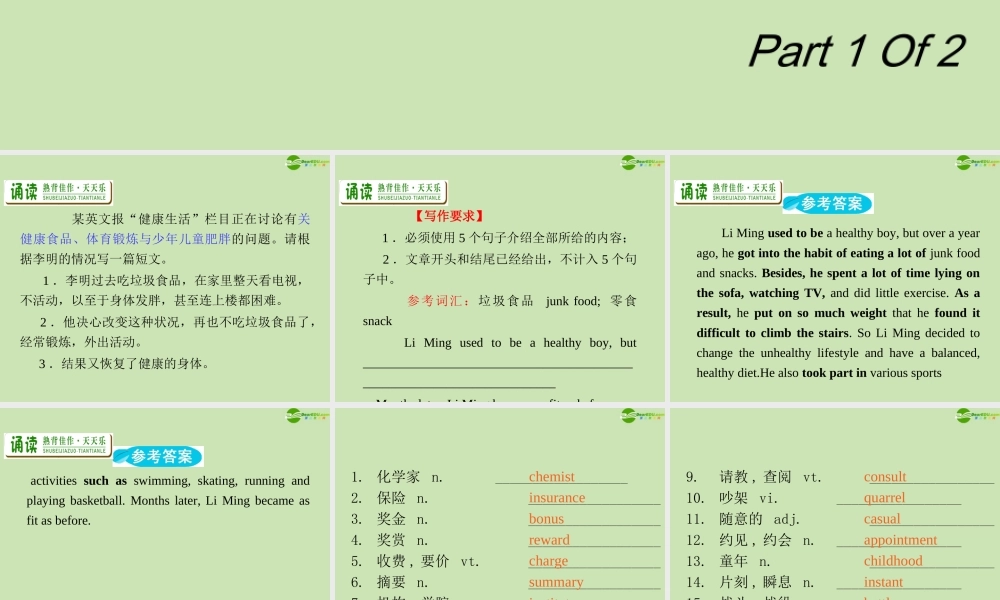Screen dimensions: 1000x600
Task: Click the 参考答案 label above 'Li Ming used to be'
Action: coord(828,203)
